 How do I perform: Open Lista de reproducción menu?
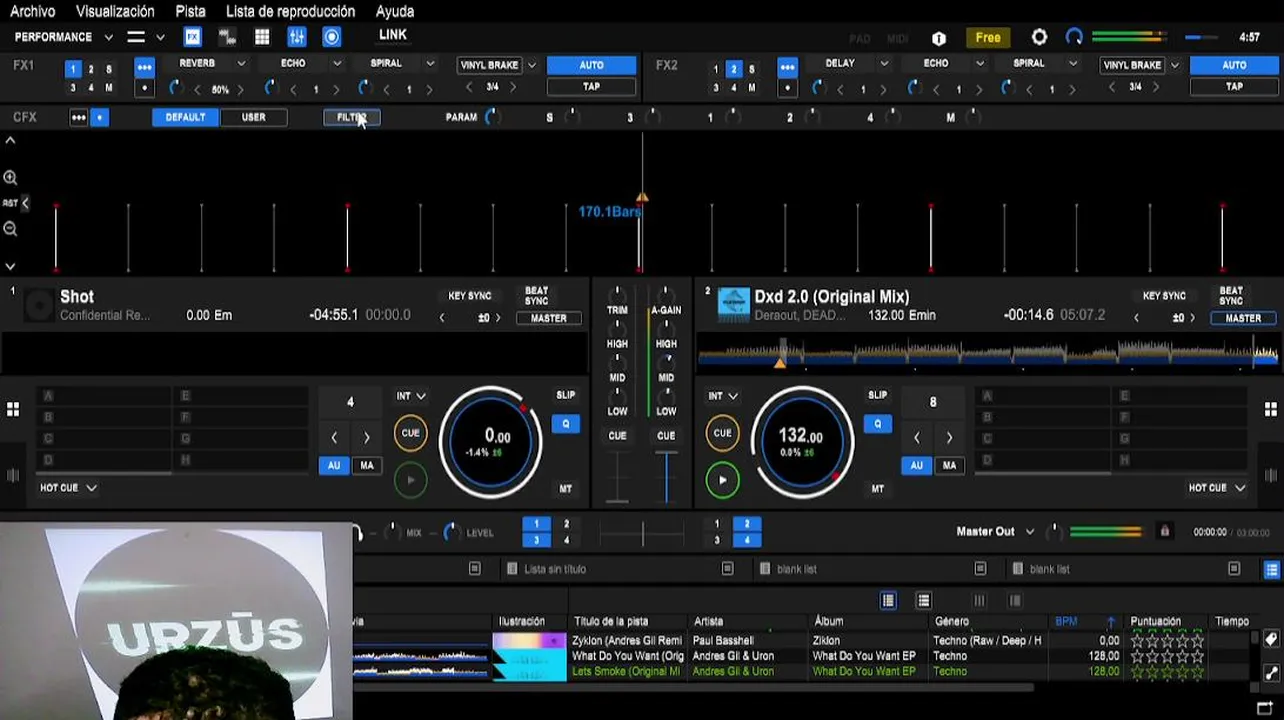click(290, 11)
